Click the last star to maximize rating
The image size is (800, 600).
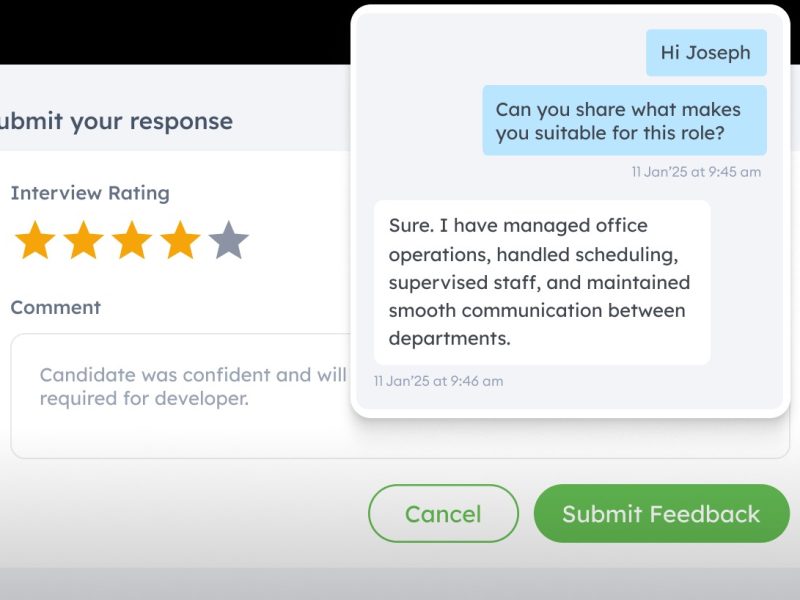coord(228,240)
